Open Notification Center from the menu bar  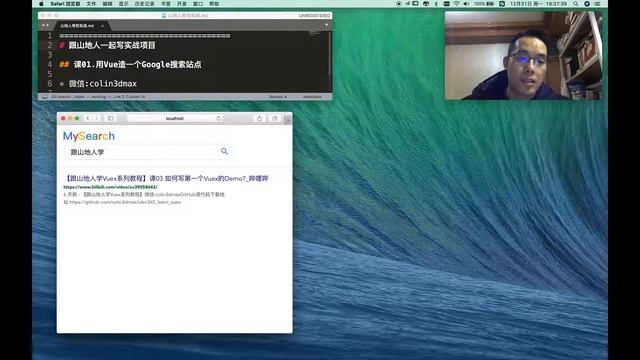597,4
